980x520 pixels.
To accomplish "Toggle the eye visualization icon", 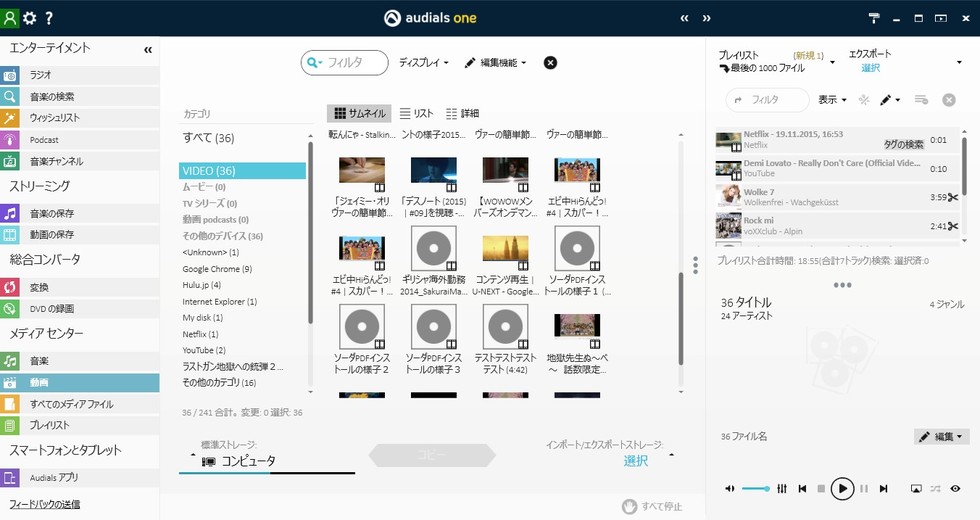I will coord(955,489).
